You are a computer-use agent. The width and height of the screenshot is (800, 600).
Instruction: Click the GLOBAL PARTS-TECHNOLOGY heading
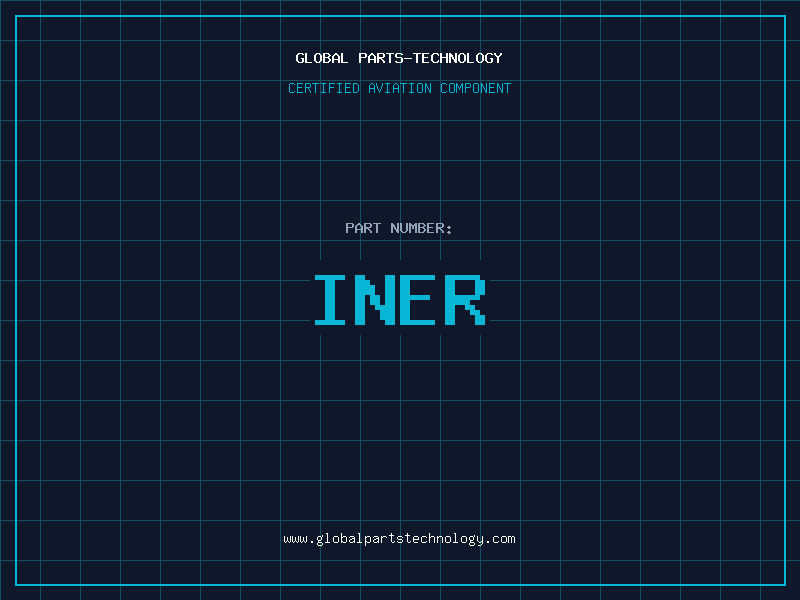coord(399,58)
